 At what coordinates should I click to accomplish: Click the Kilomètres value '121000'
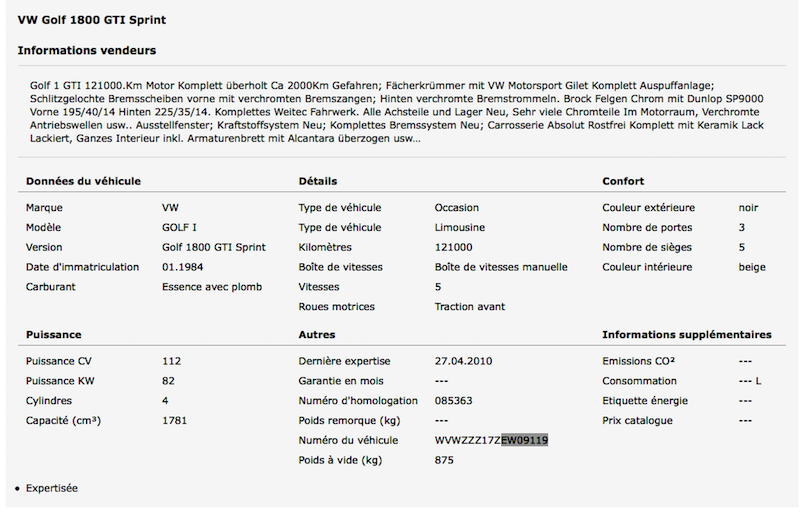coord(454,248)
